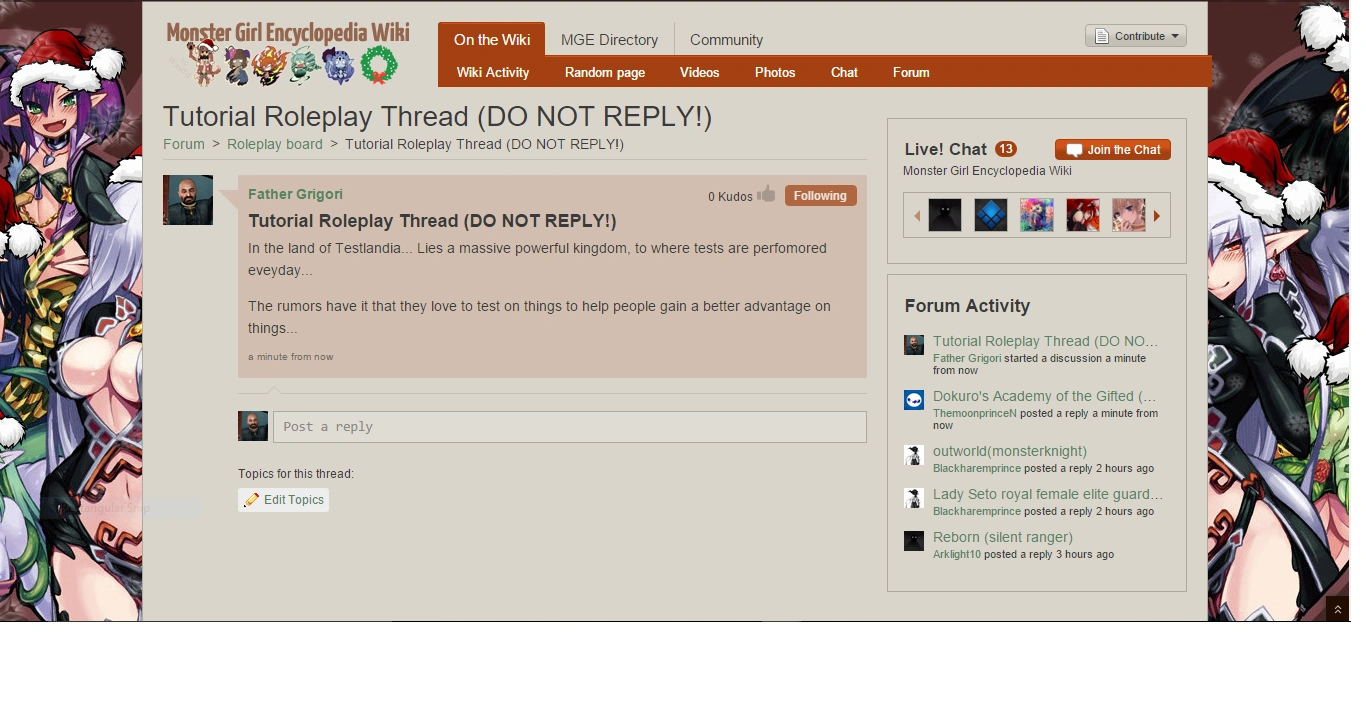Click avatar beside Tutorial Roleplay Thread activity

pos(914,345)
